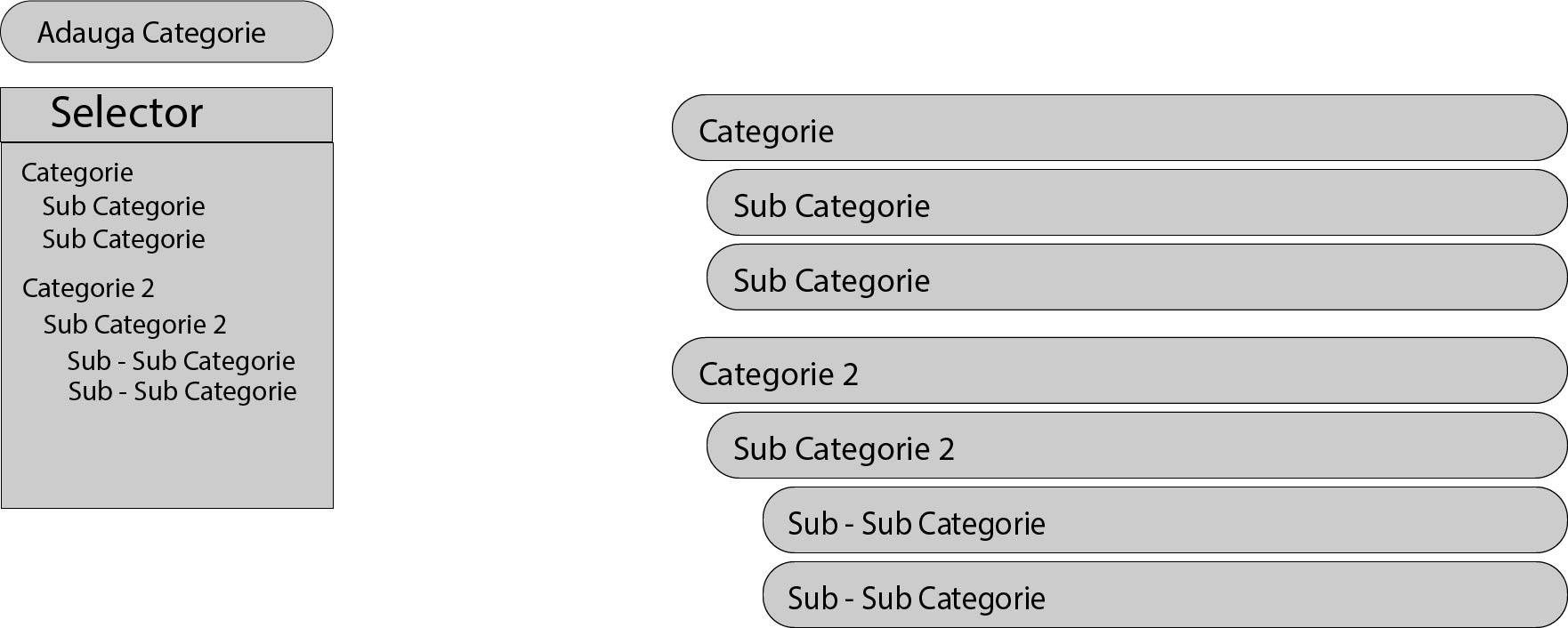Select first Sub - Sub Categorie in Selector list

pyautogui.click(x=181, y=361)
